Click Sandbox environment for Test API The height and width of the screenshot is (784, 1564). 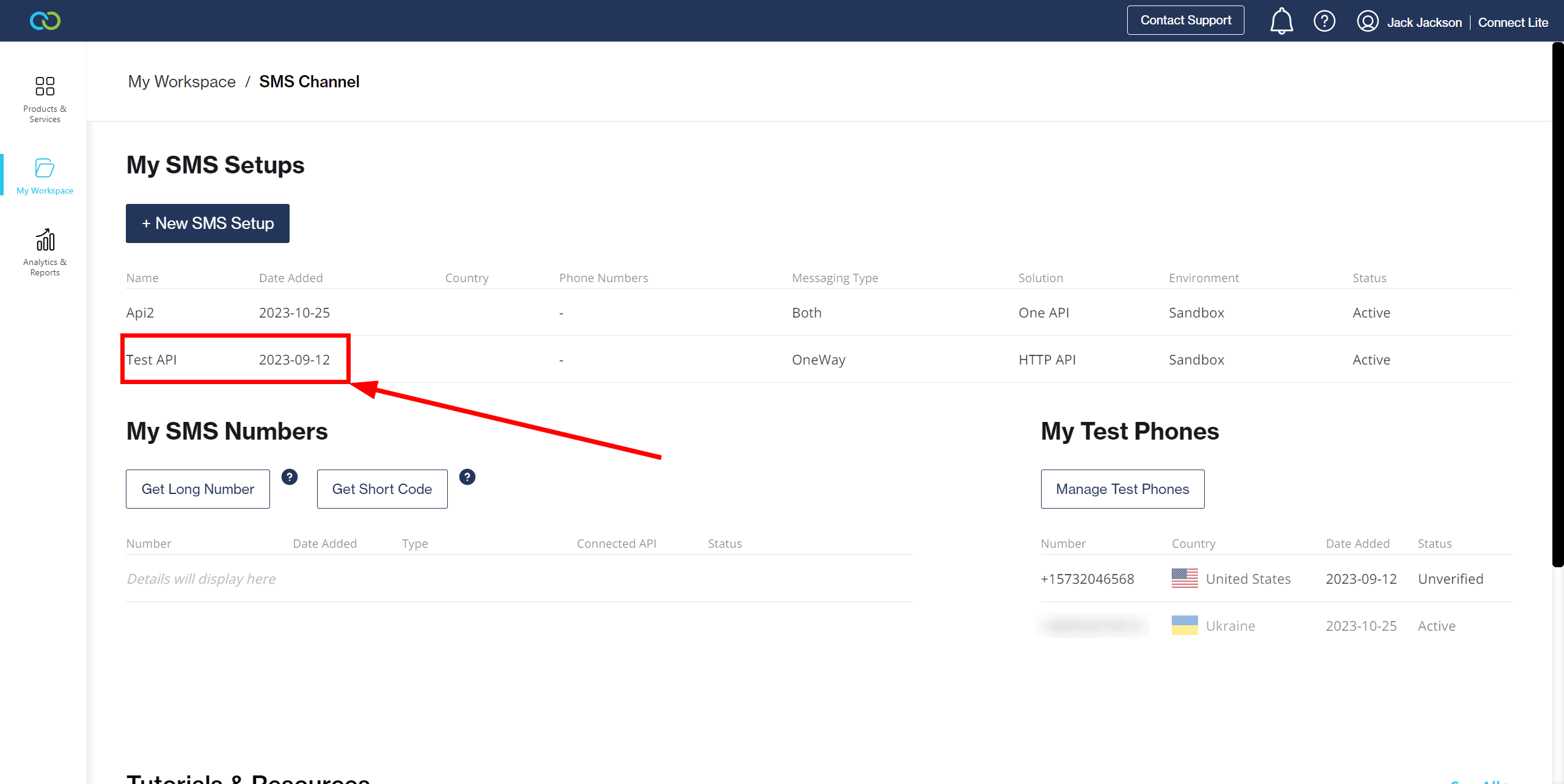point(1196,360)
